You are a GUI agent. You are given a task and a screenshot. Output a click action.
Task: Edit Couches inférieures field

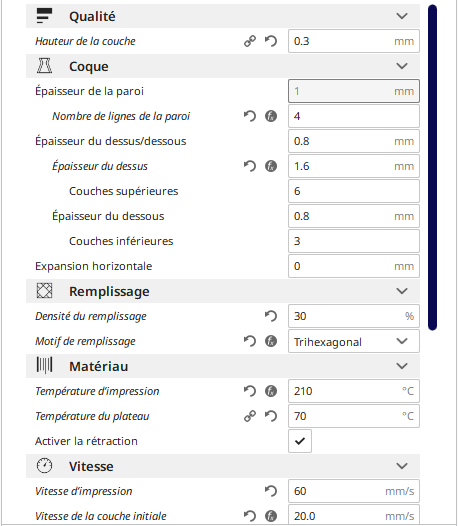click(354, 241)
